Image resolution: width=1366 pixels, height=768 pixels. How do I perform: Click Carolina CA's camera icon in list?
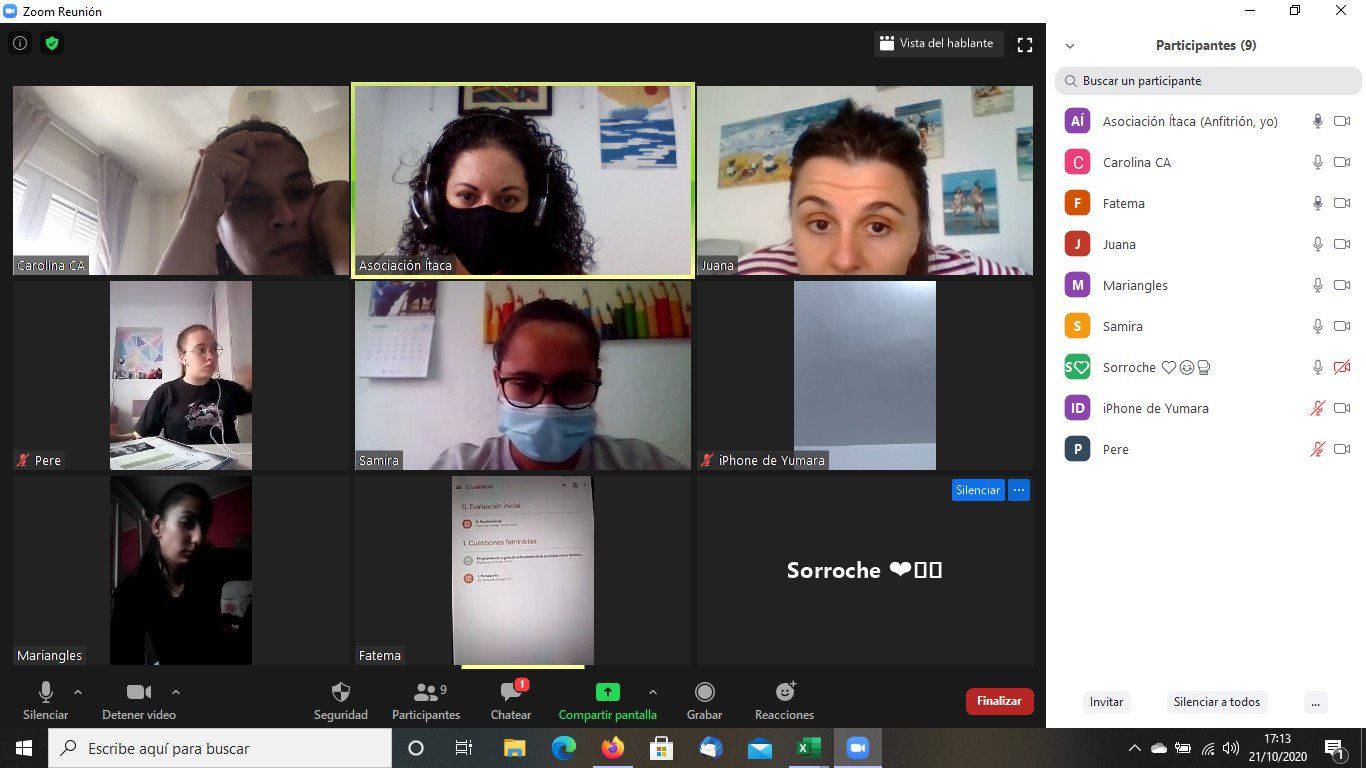(1342, 162)
